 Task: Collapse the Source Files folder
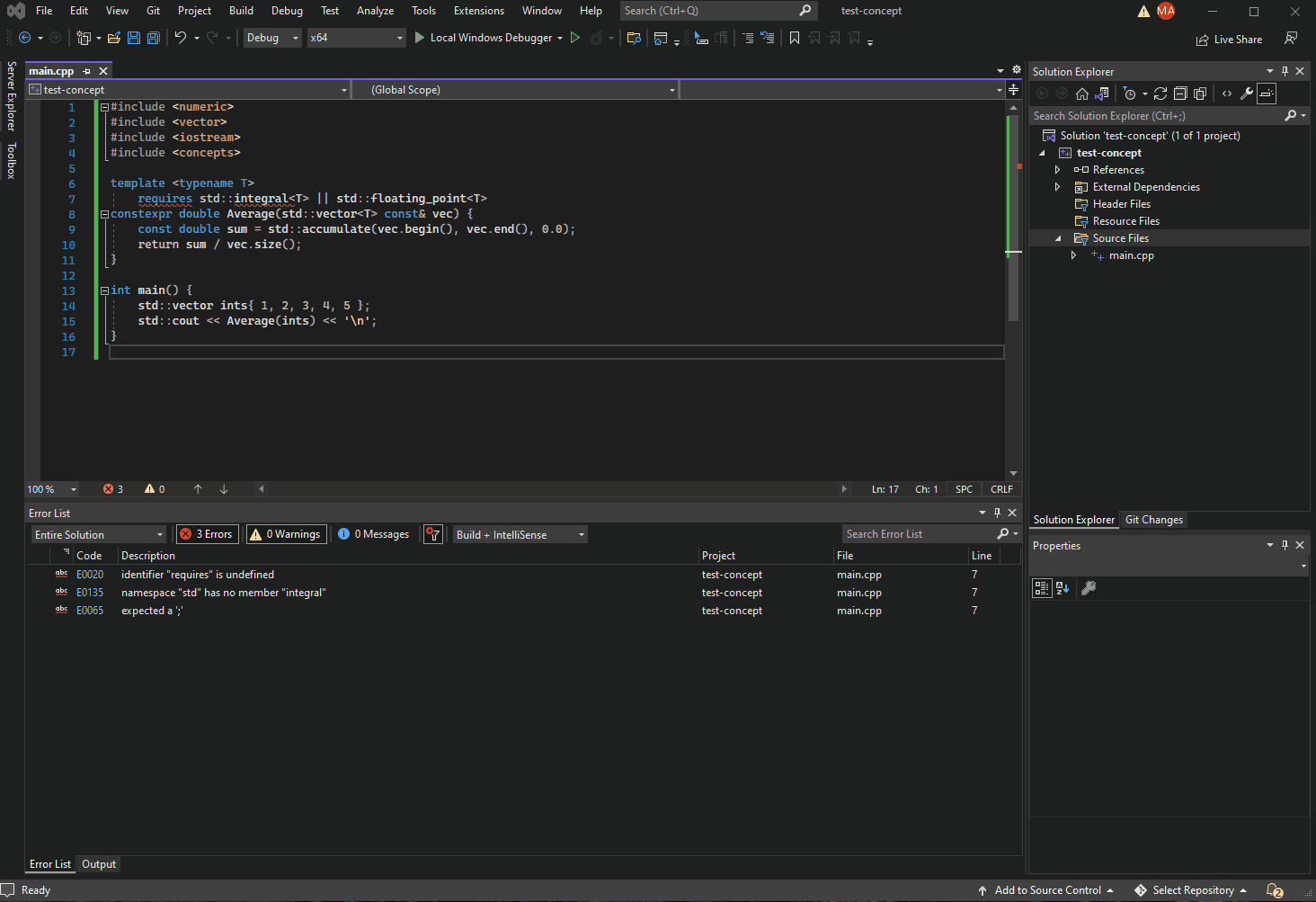1058,238
